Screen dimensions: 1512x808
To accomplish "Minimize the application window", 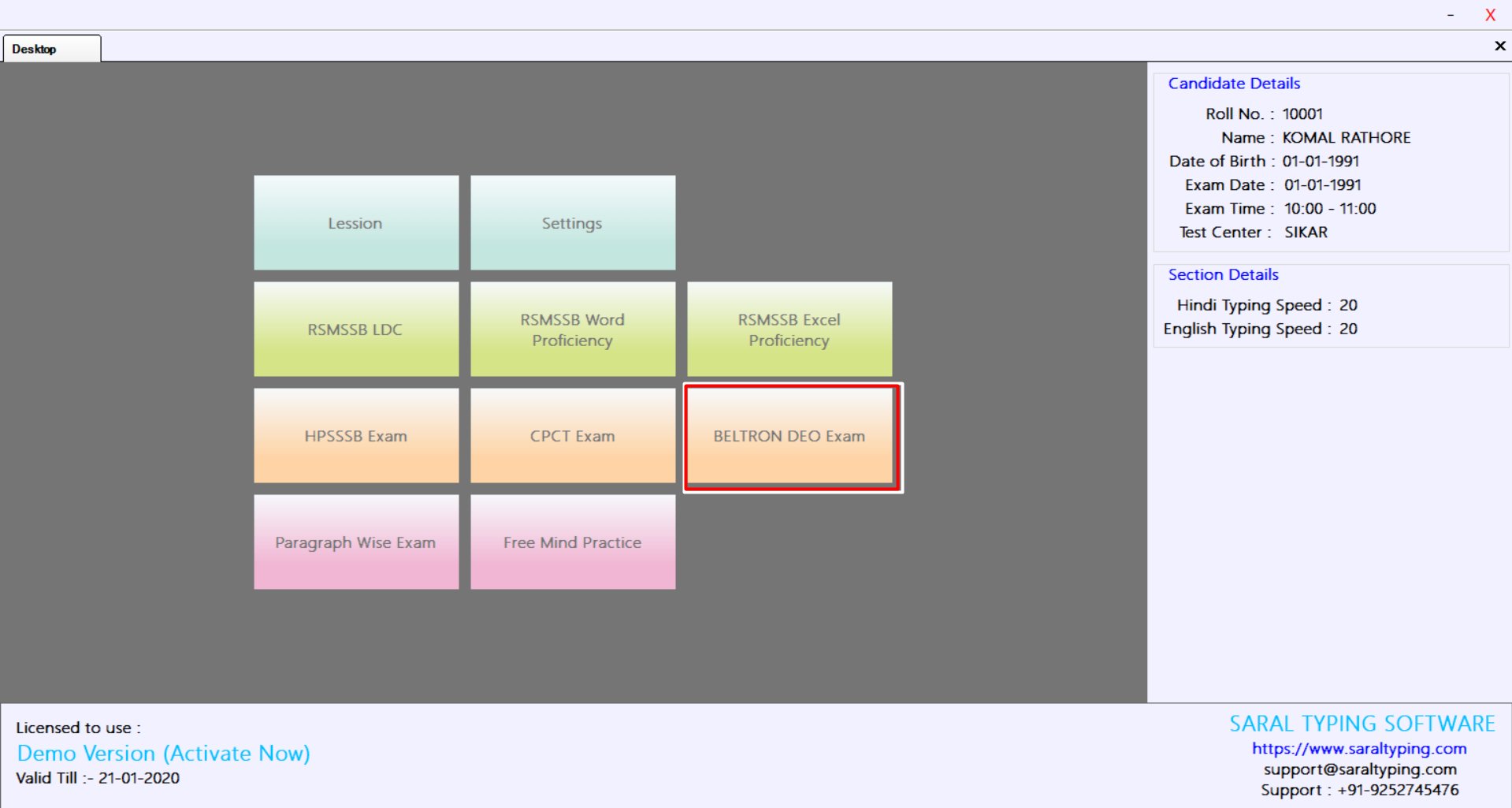I will pos(1450,15).
